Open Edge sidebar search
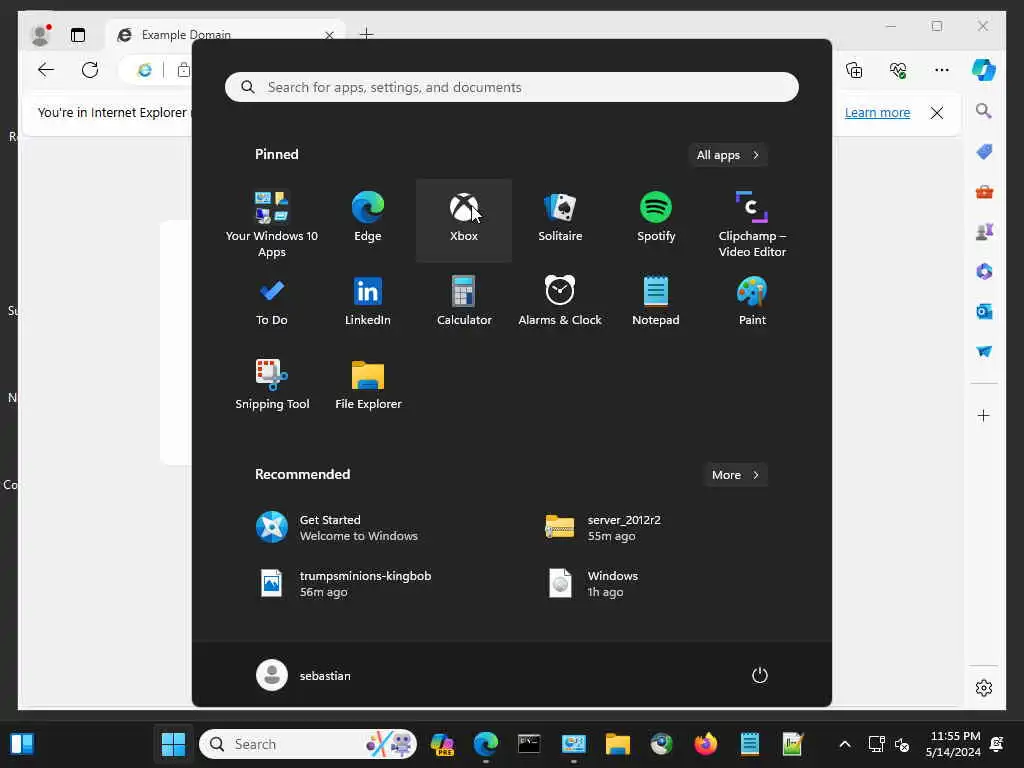Image resolution: width=1024 pixels, height=768 pixels. pos(984,111)
